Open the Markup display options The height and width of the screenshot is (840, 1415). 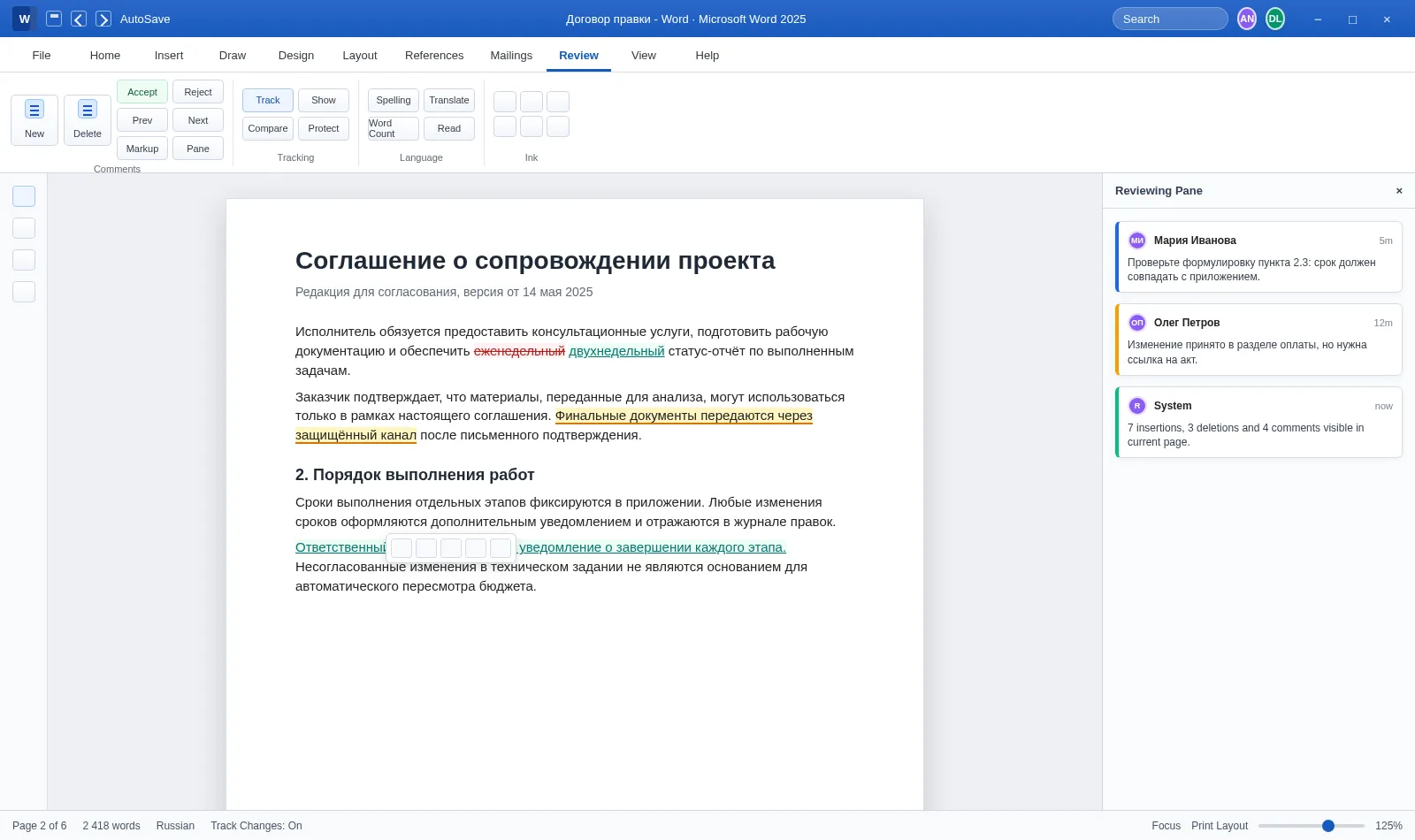pyautogui.click(x=142, y=149)
